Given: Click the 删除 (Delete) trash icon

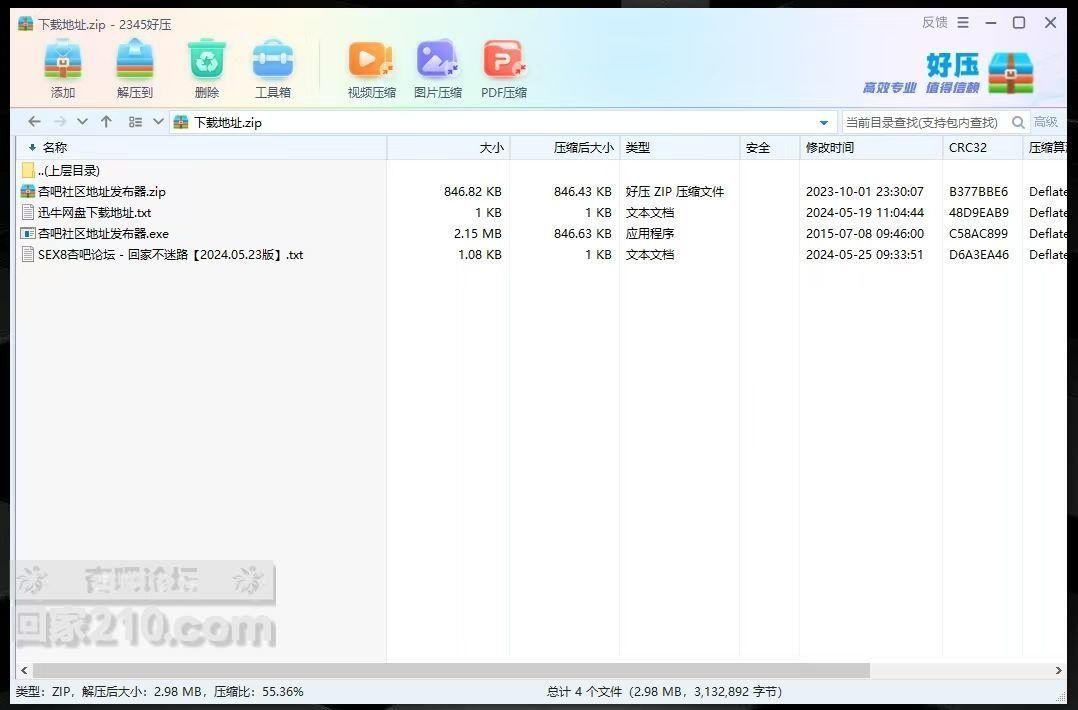Looking at the screenshot, I should pyautogui.click(x=207, y=69).
